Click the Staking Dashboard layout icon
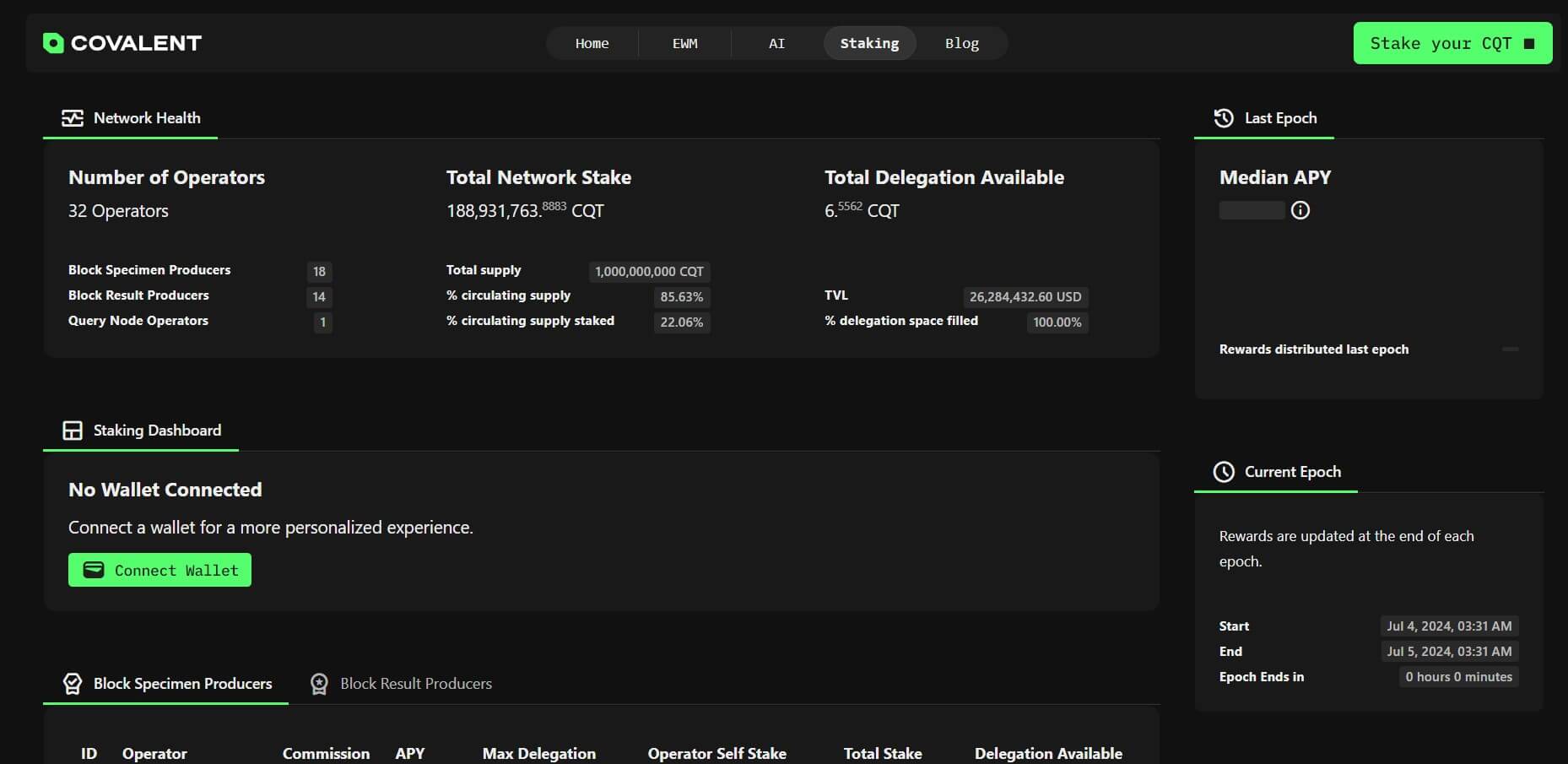This screenshot has width=1568, height=764. click(73, 431)
